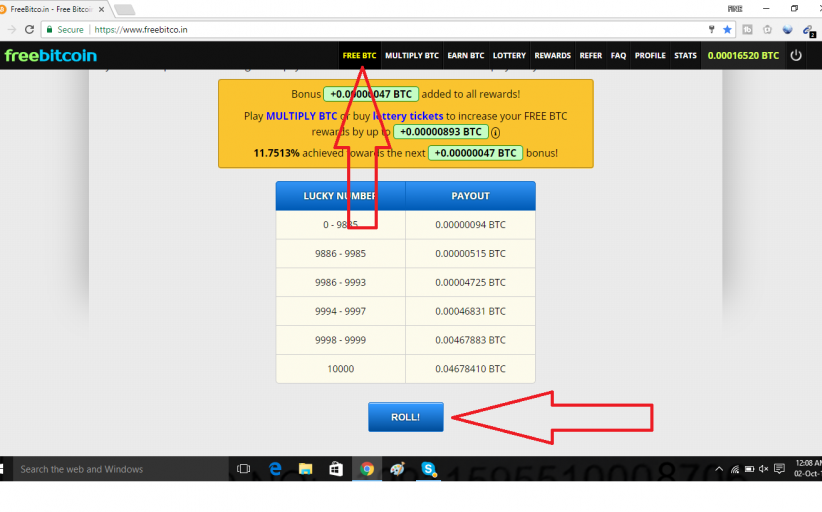Click the 0.00016520 BTC balance display
The image size is (822, 512).
(x=742, y=56)
